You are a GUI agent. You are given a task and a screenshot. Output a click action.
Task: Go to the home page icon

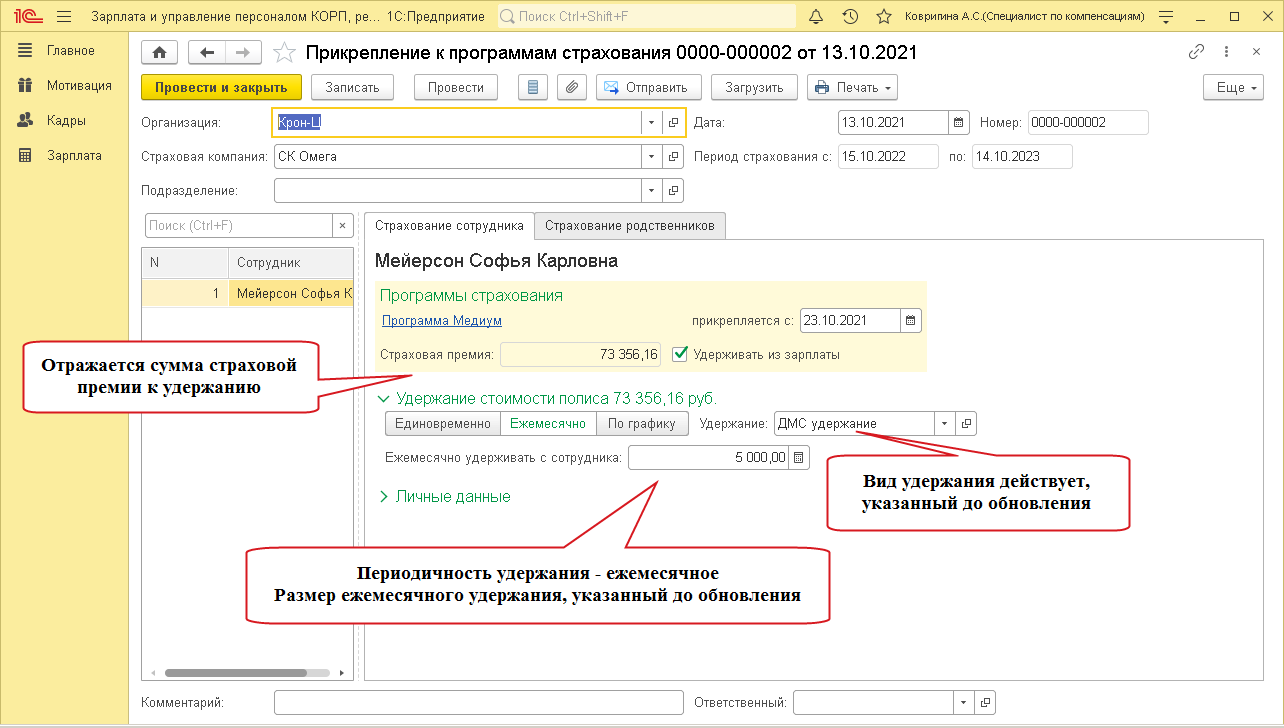coord(160,53)
